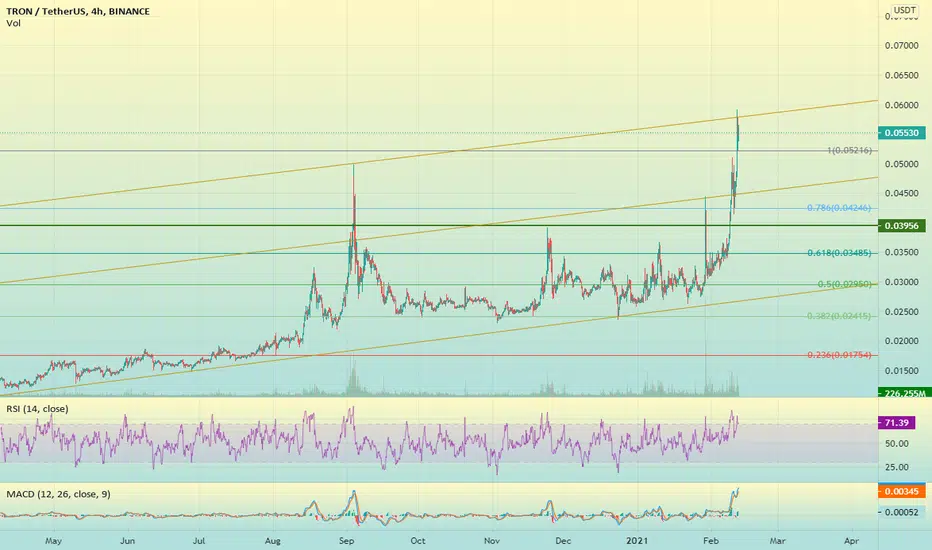Click the TRON / TetherUS chart title
The height and width of the screenshot is (550, 932).
(x=78, y=11)
